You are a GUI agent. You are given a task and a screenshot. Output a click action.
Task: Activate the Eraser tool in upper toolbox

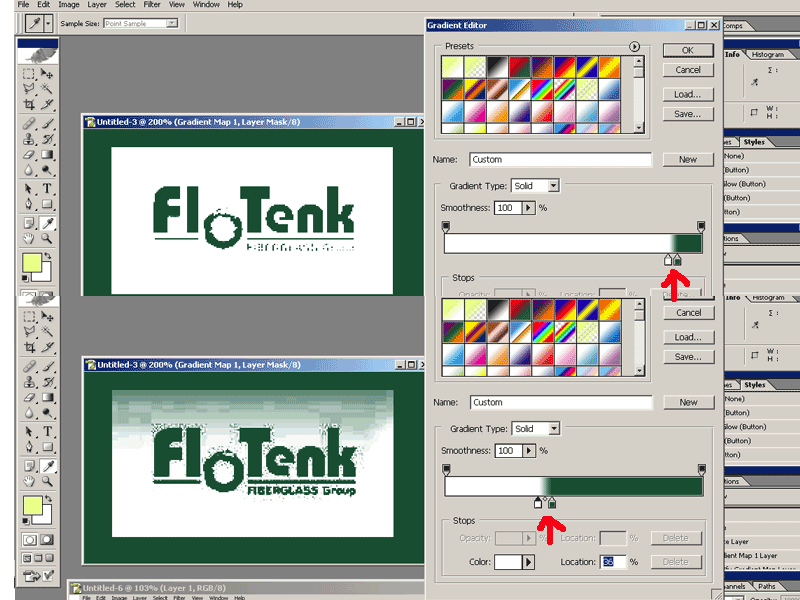pyautogui.click(x=29, y=154)
